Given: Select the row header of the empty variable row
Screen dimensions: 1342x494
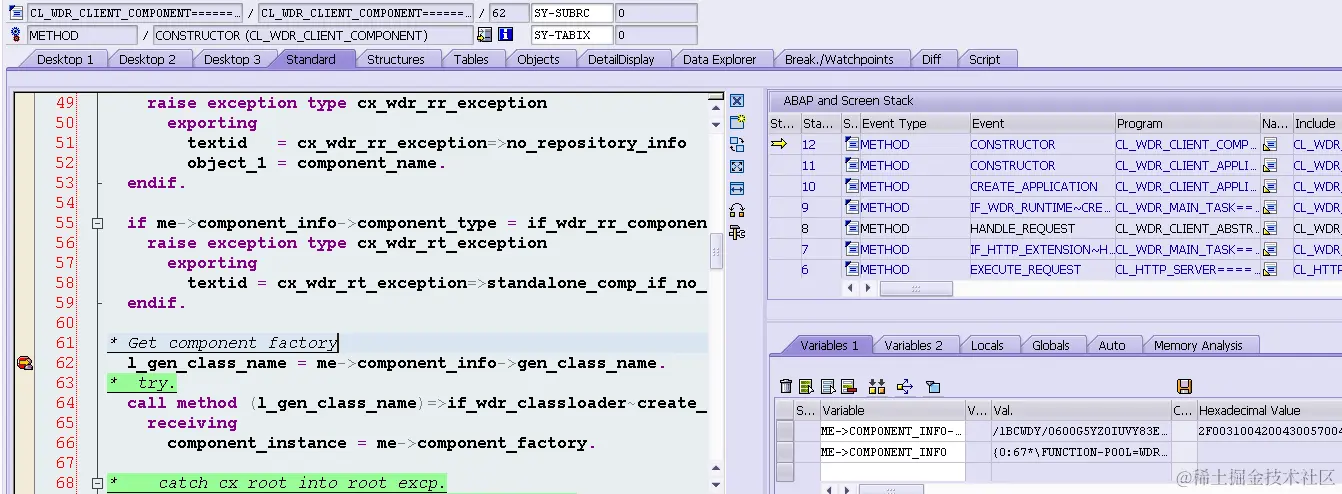Looking at the screenshot, I should 785,473.
